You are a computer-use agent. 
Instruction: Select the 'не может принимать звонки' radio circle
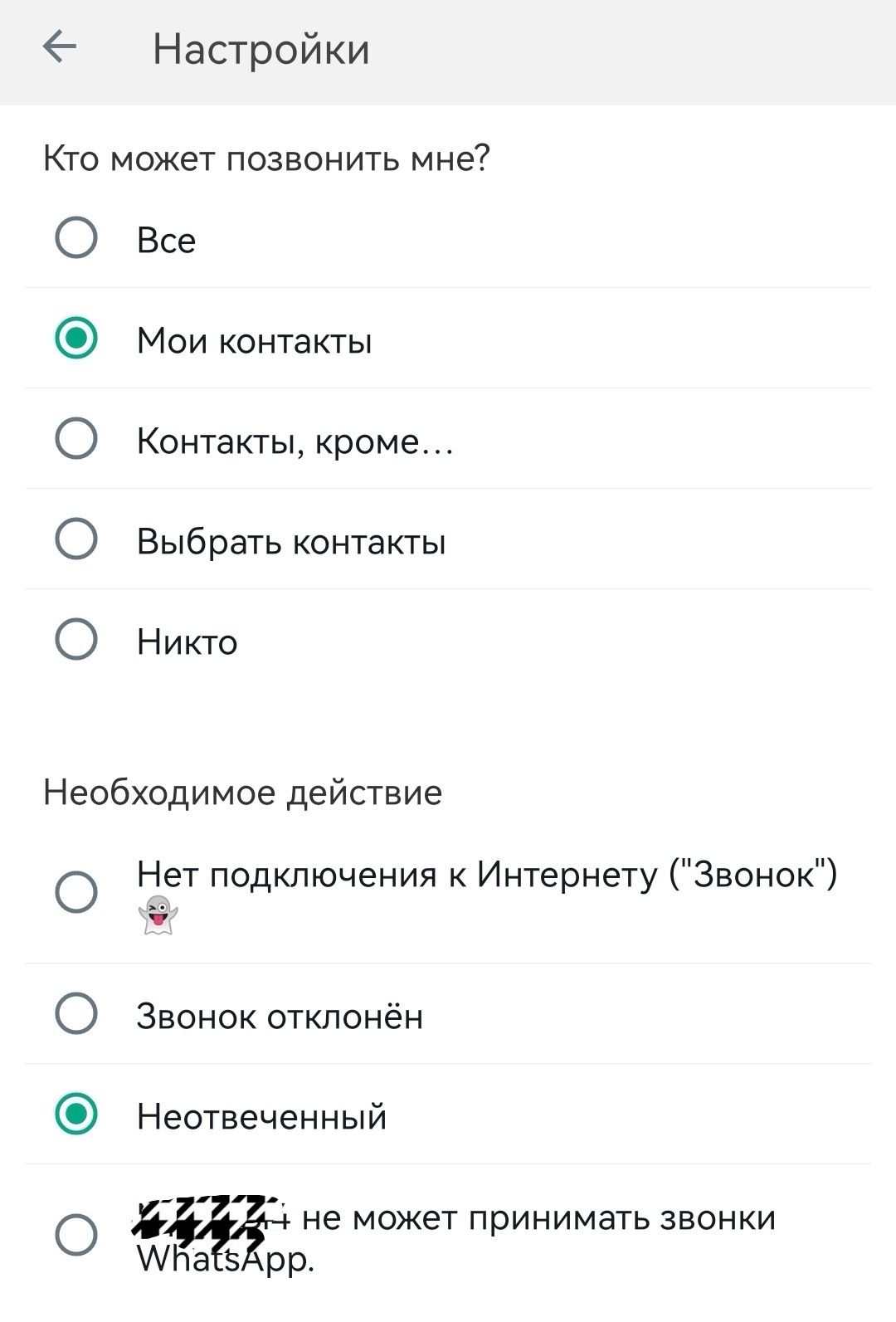(x=76, y=1235)
